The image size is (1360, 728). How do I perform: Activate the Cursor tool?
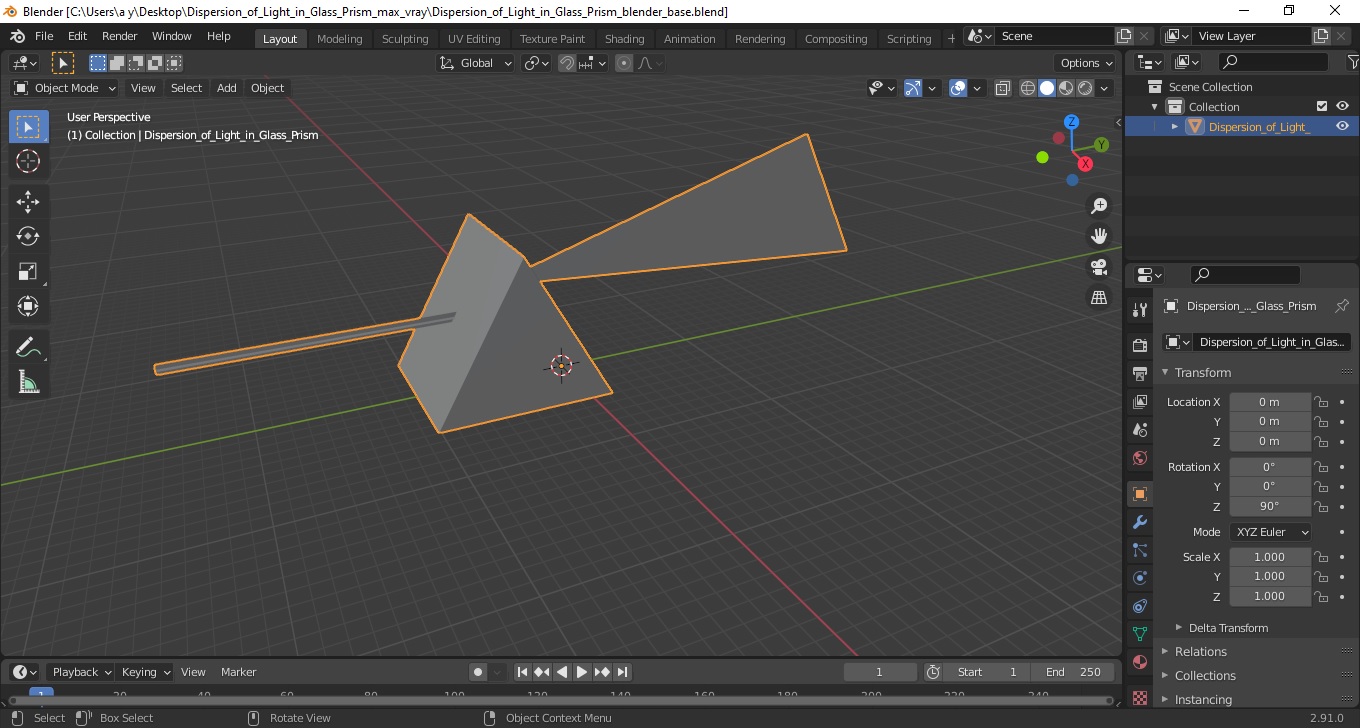pos(28,161)
